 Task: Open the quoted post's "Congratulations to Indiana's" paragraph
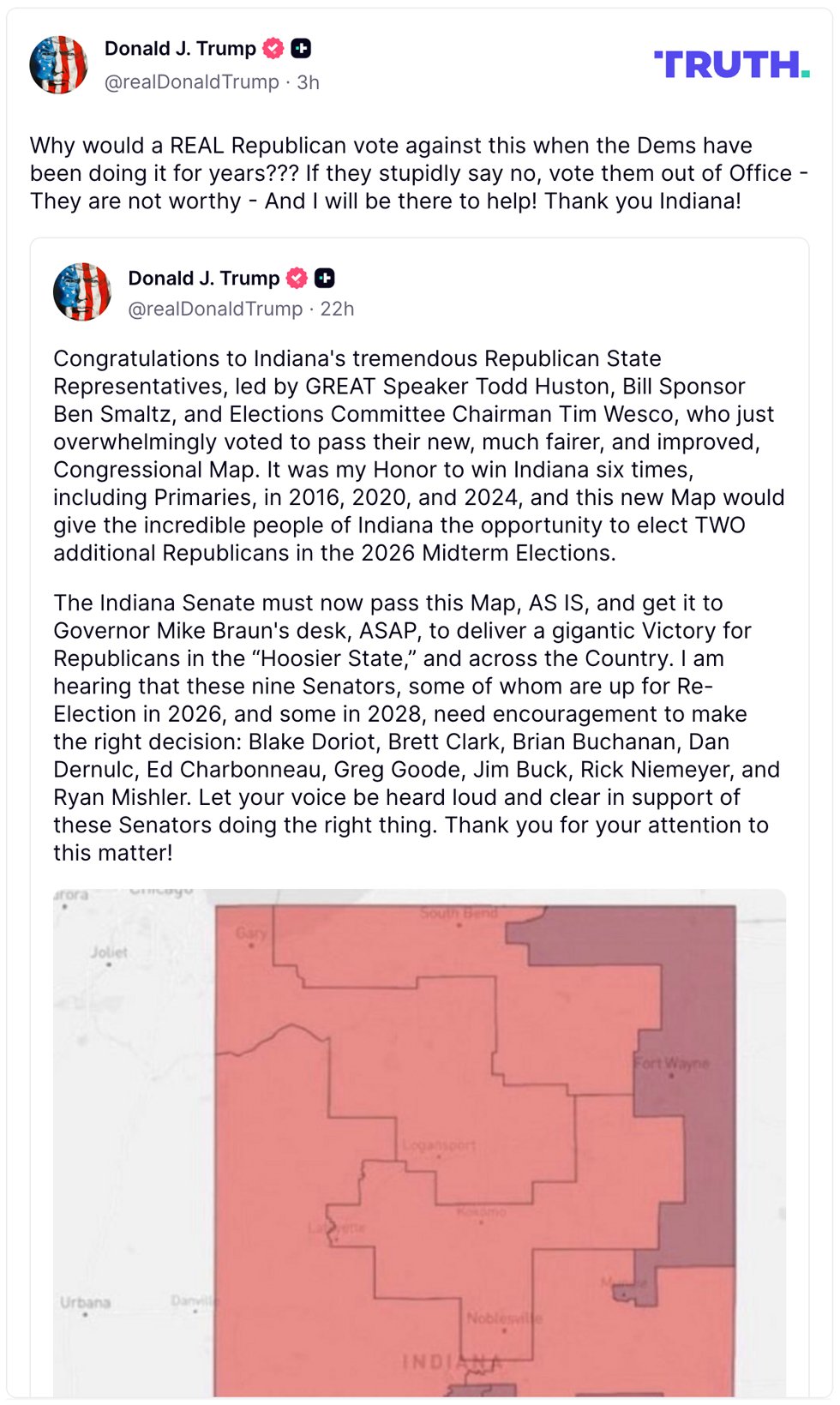[x=418, y=455]
